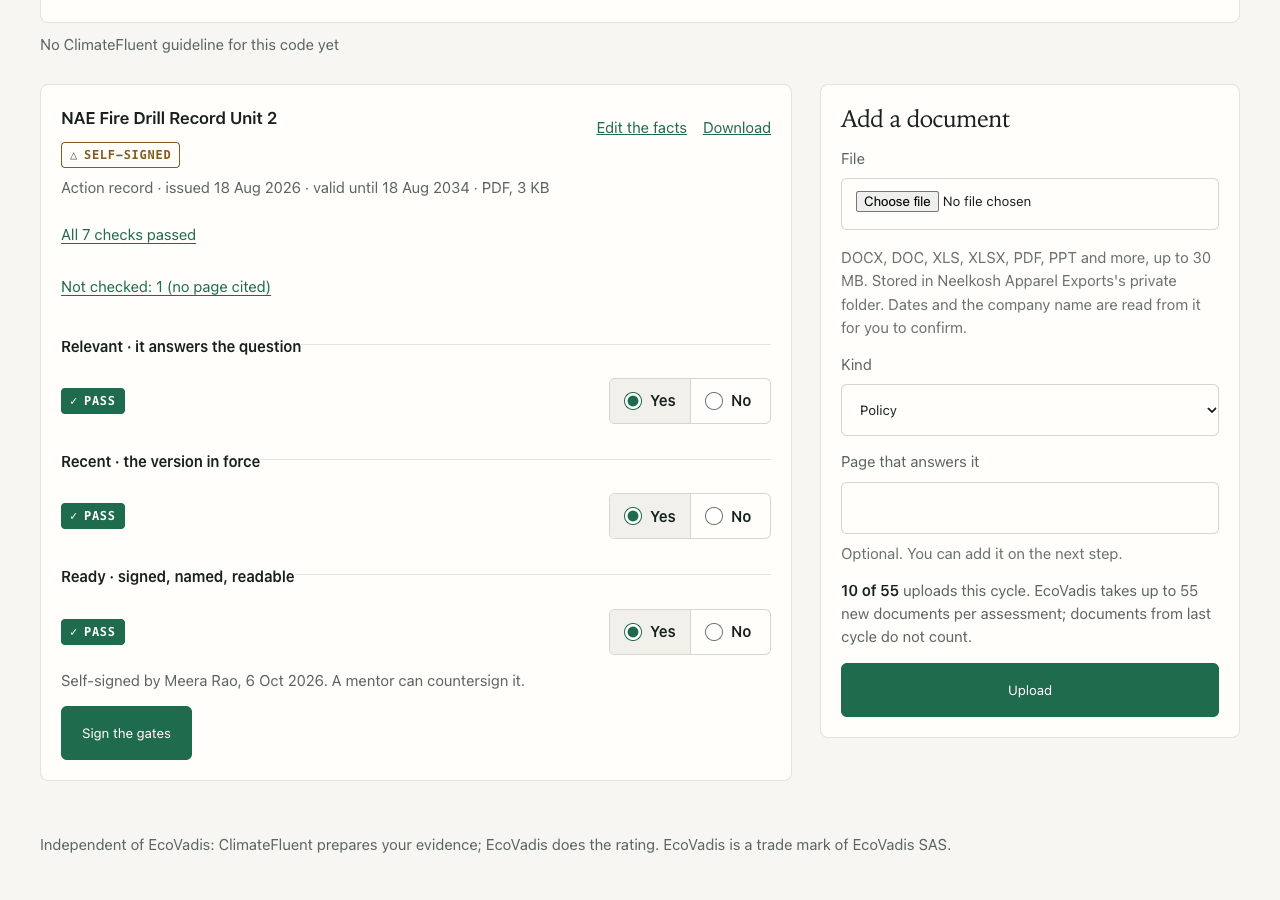The height and width of the screenshot is (900, 1280).
Task: Mark No for Ready signed, named, readable
Action: [730, 632]
